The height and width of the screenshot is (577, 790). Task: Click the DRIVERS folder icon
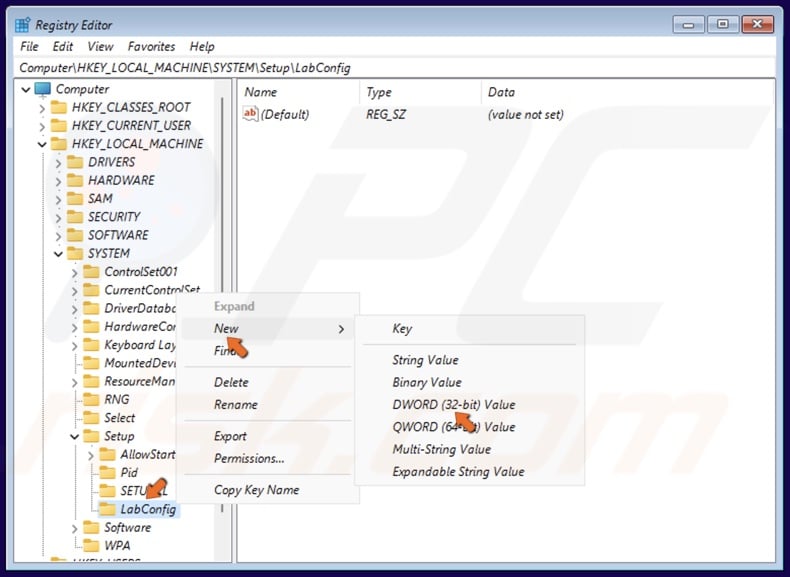(75, 162)
